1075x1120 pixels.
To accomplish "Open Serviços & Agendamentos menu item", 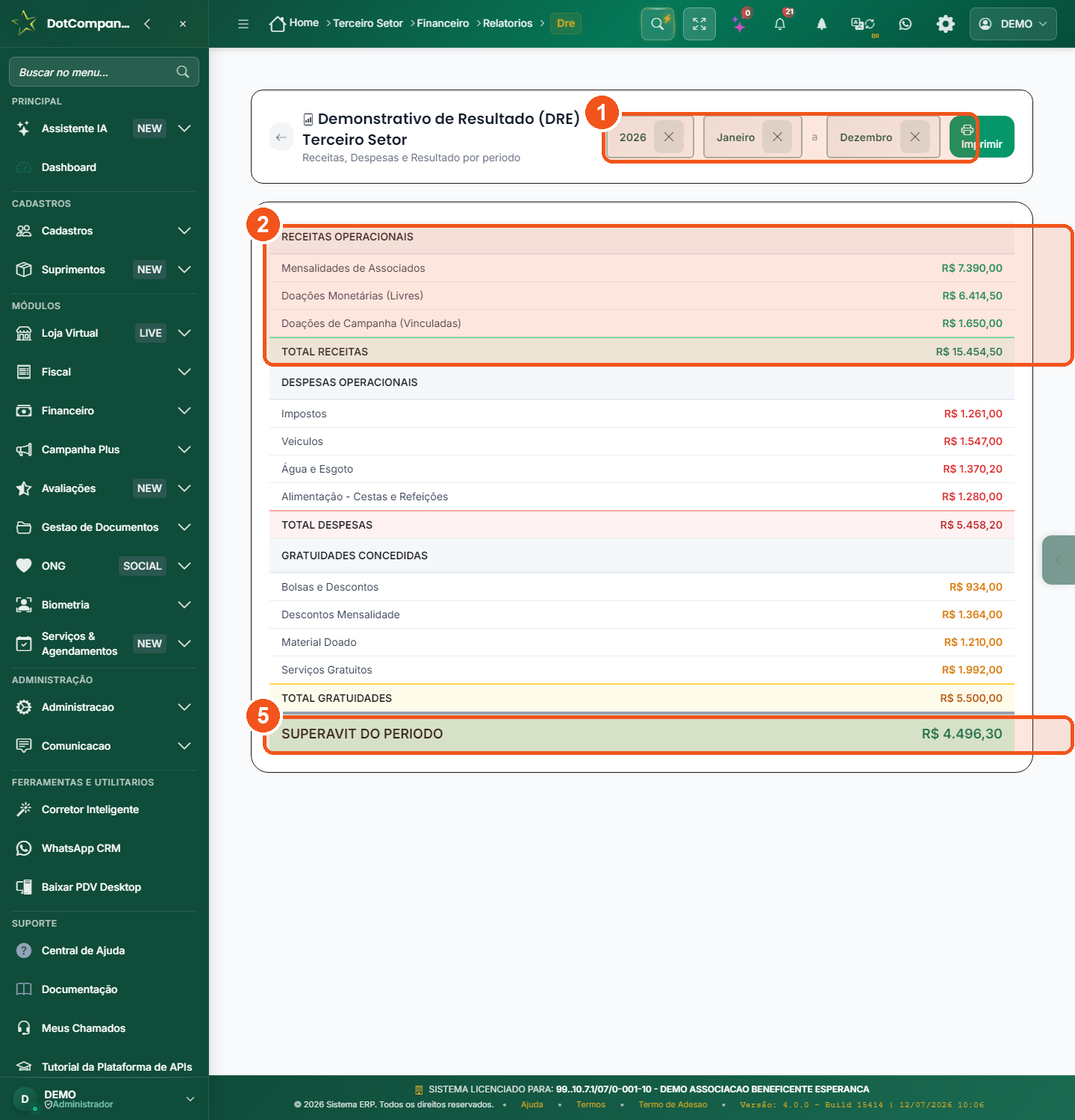I will (x=104, y=644).
